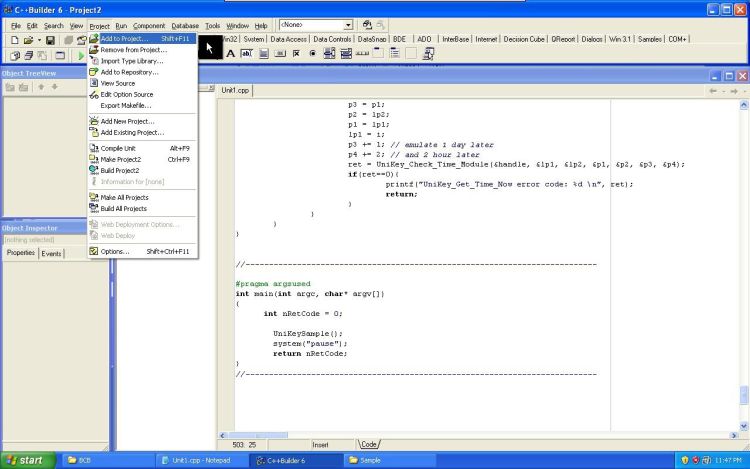Choose Add to Repository menu entry
This screenshot has height=469, width=750.
pyautogui.click(x=143, y=72)
